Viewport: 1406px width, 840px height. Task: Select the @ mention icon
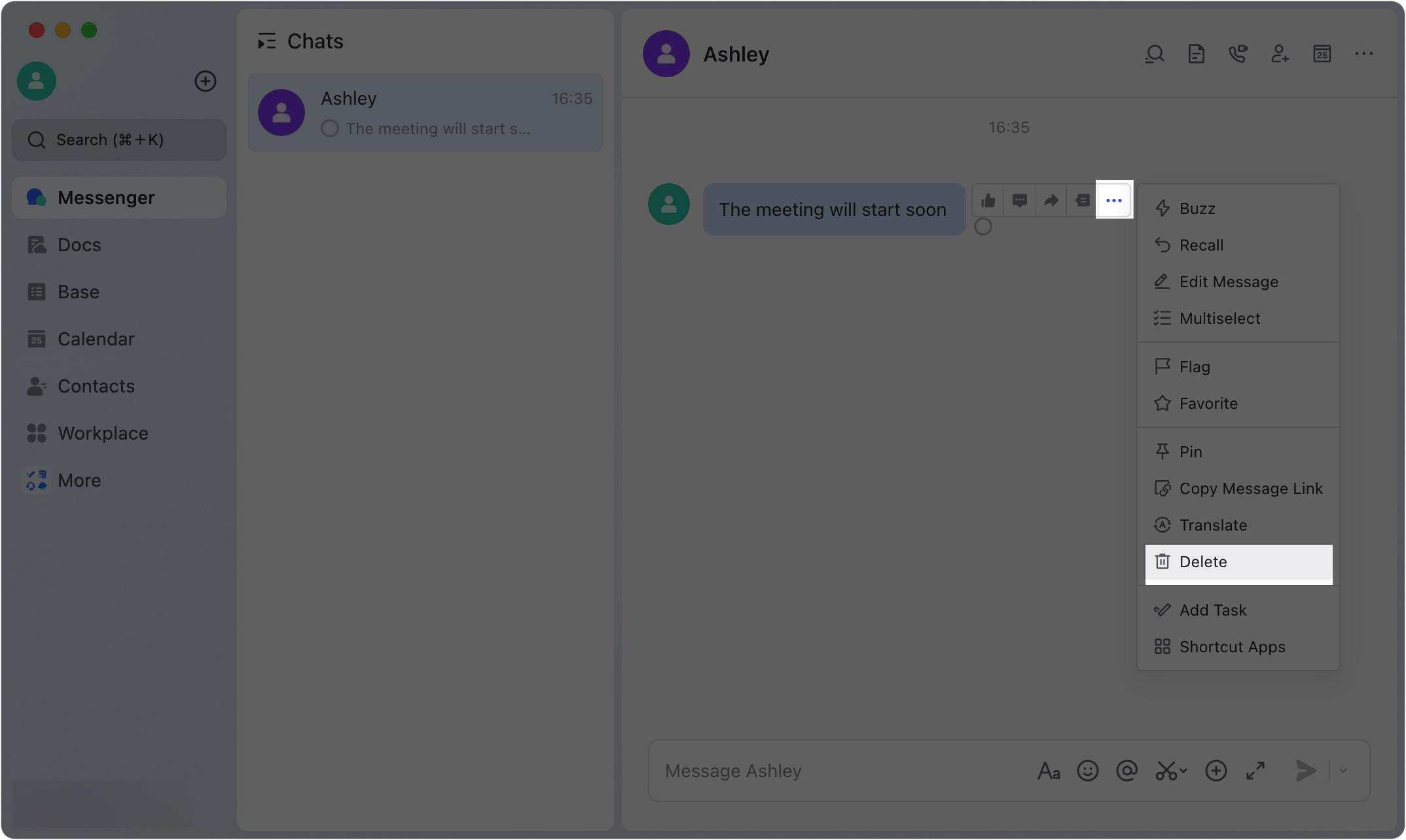coord(1127,771)
